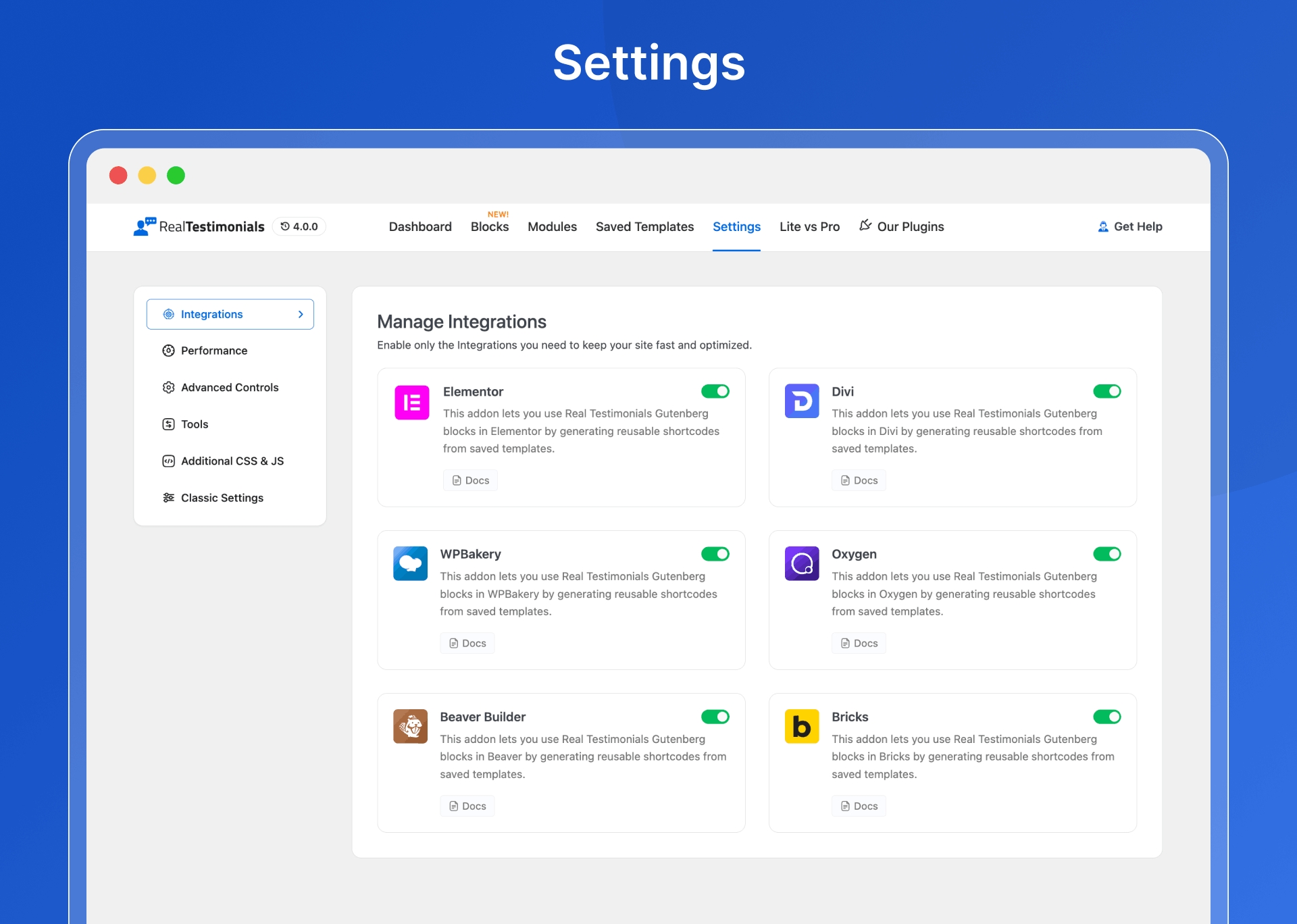Select Integrations in the sidebar

click(230, 314)
